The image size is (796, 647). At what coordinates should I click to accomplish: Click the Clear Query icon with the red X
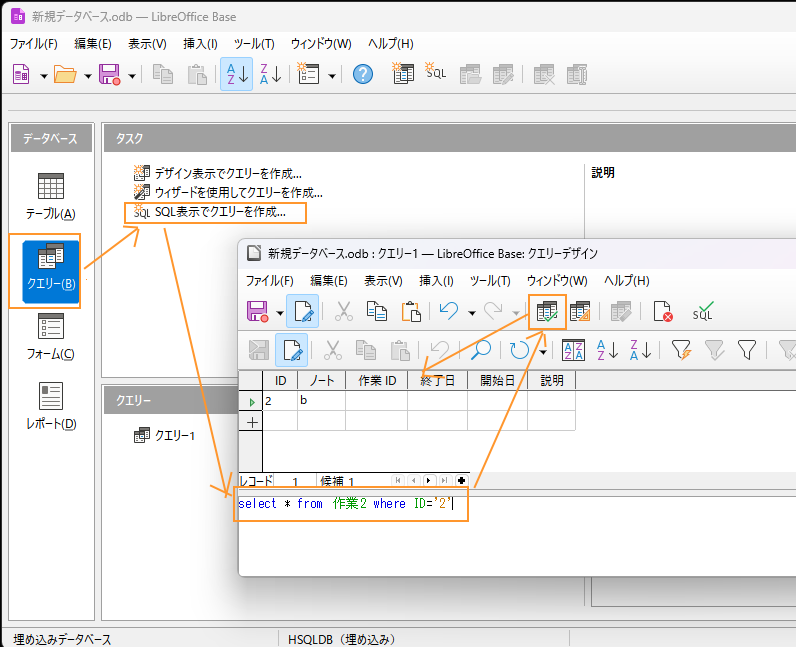click(x=662, y=312)
